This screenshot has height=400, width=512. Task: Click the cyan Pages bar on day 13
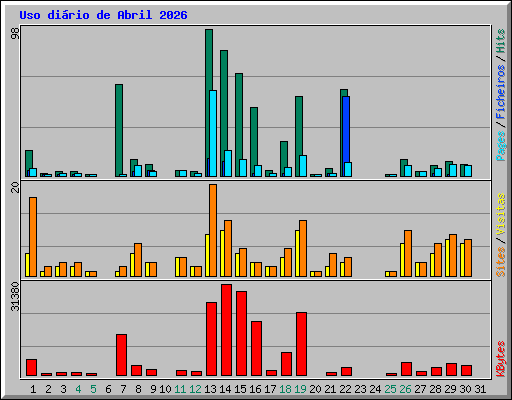pyautogui.click(x=213, y=133)
